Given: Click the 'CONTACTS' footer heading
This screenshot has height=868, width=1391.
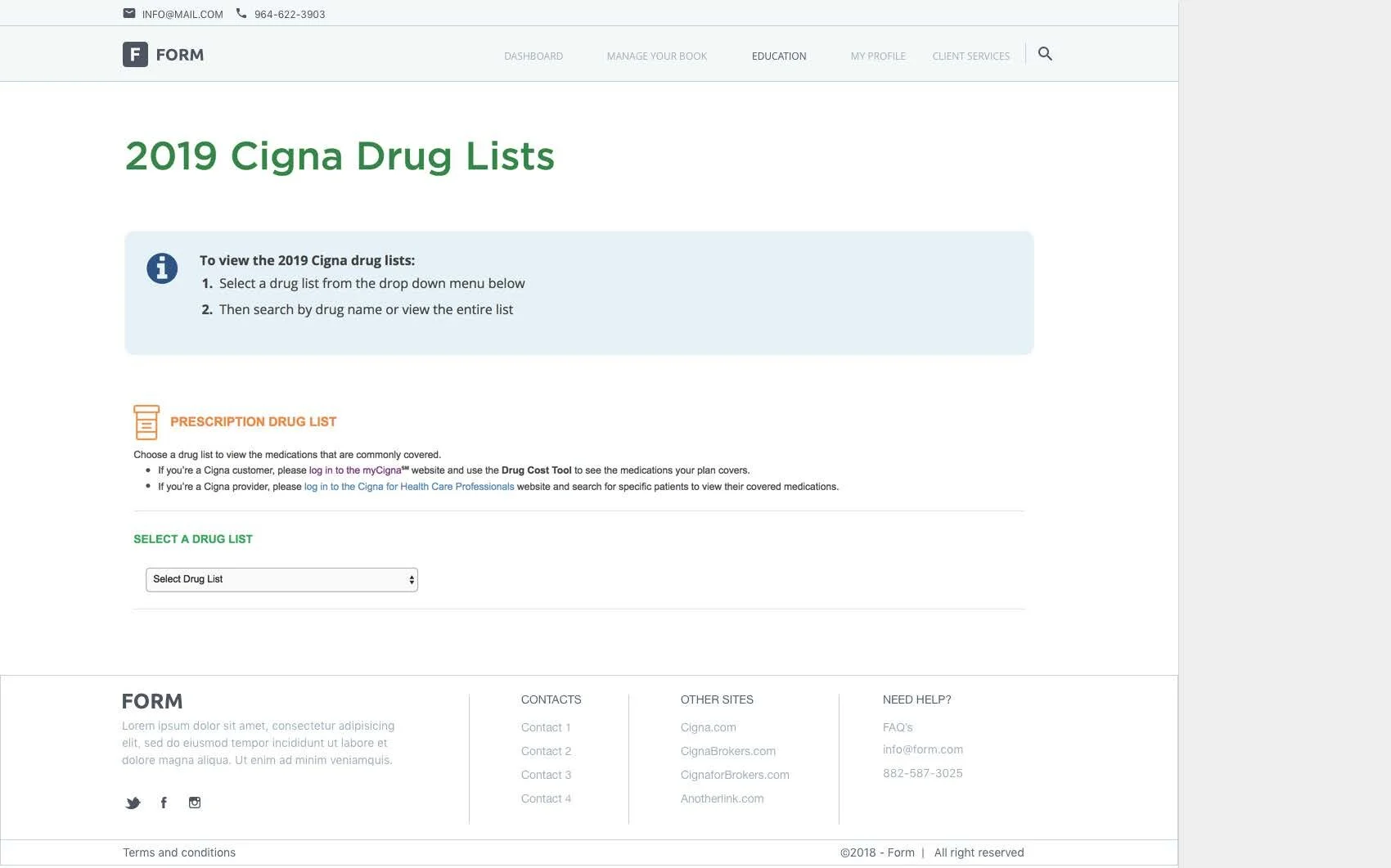Looking at the screenshot, I should click(x=551, y=699).
